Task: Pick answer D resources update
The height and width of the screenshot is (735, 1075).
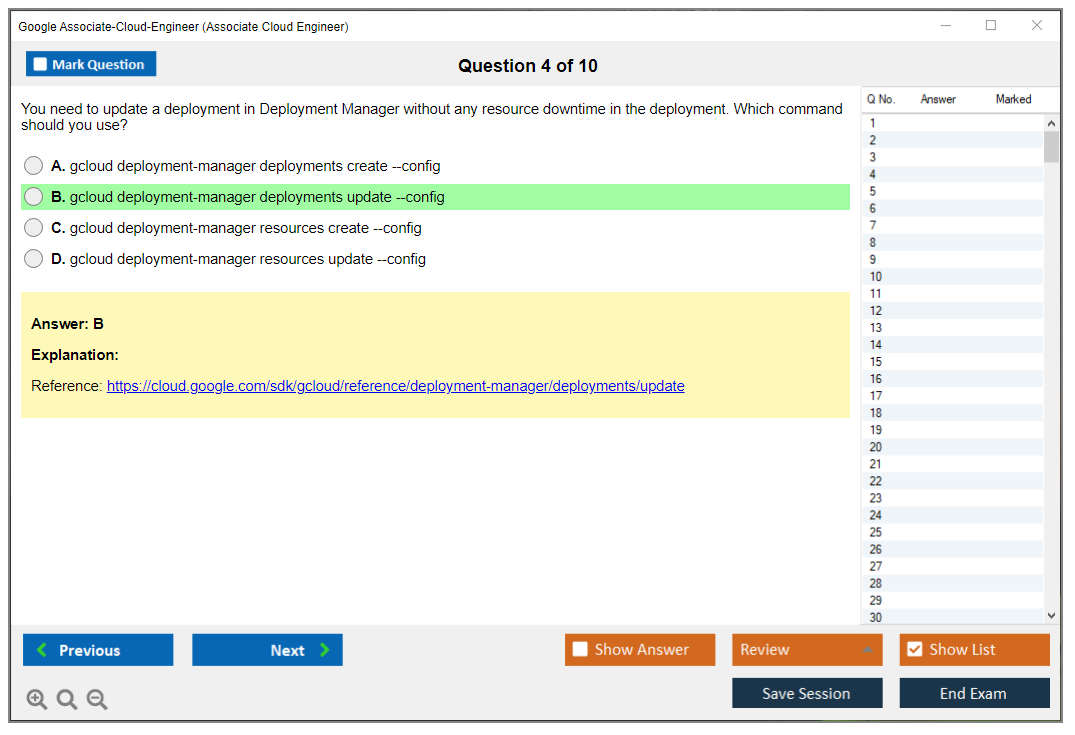Action: (34, 259)
